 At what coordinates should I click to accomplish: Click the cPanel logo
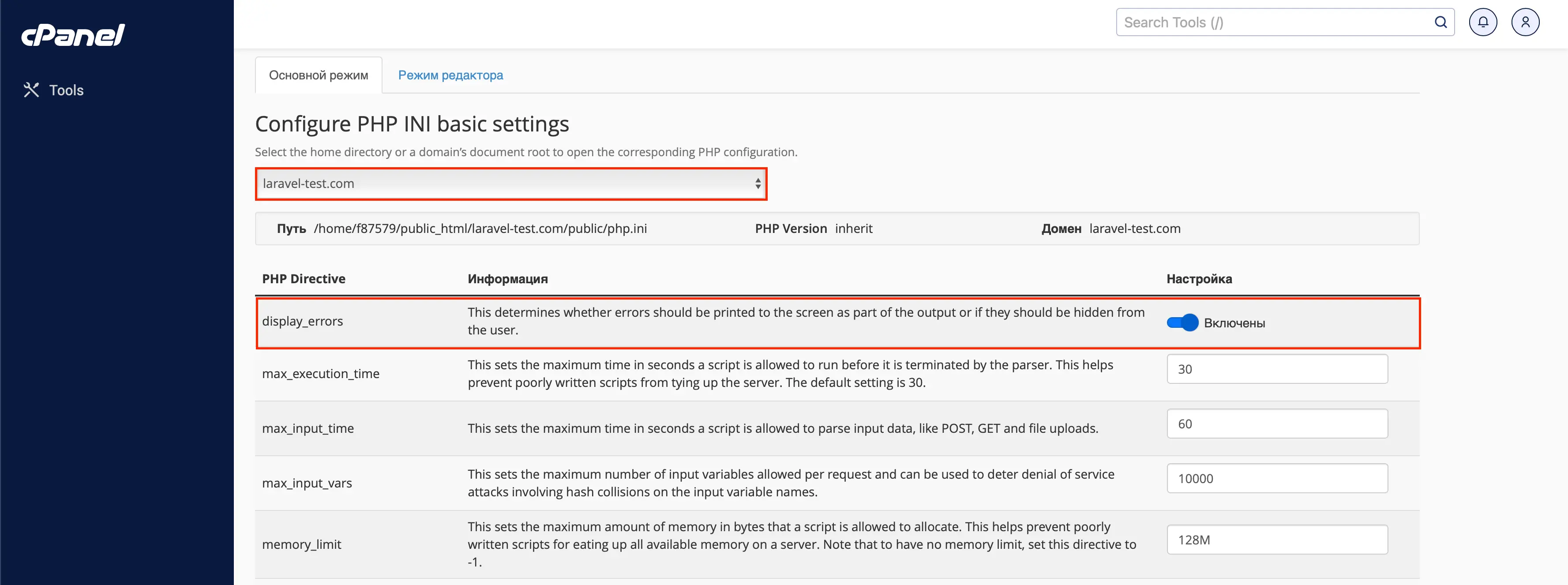click(73, 35)
